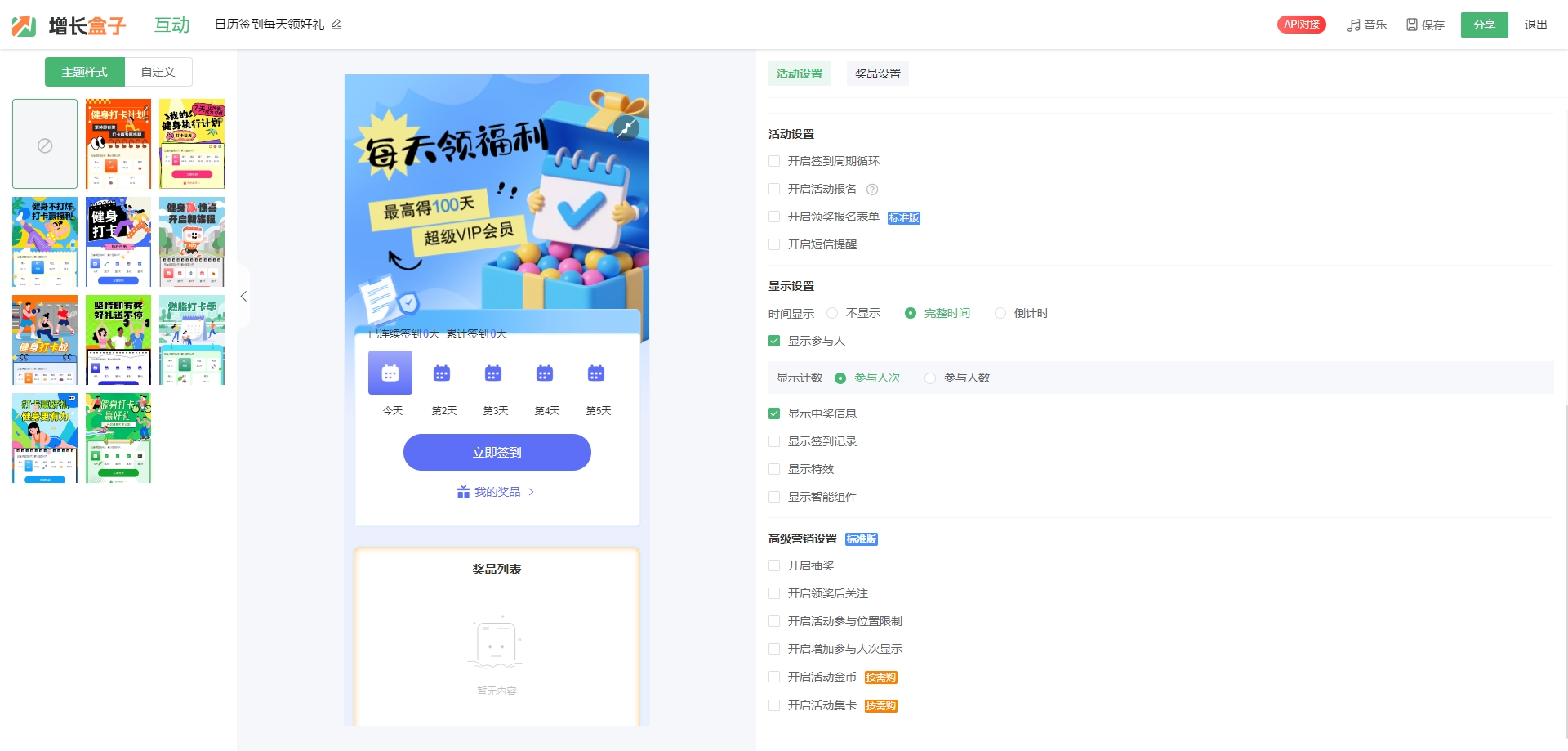Switch to the 自定义 tab
This screenshot has height=751, width=1568.
point(158,72)
